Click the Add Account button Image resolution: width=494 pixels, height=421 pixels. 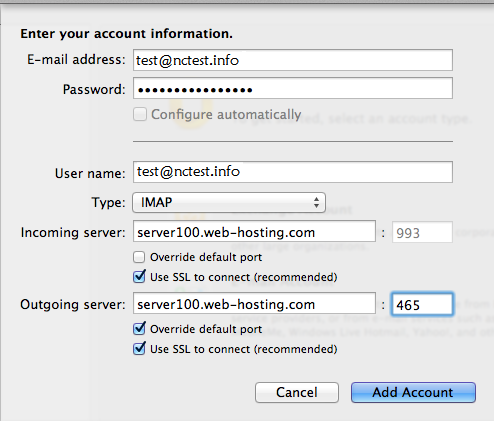[x=413, y=392]
